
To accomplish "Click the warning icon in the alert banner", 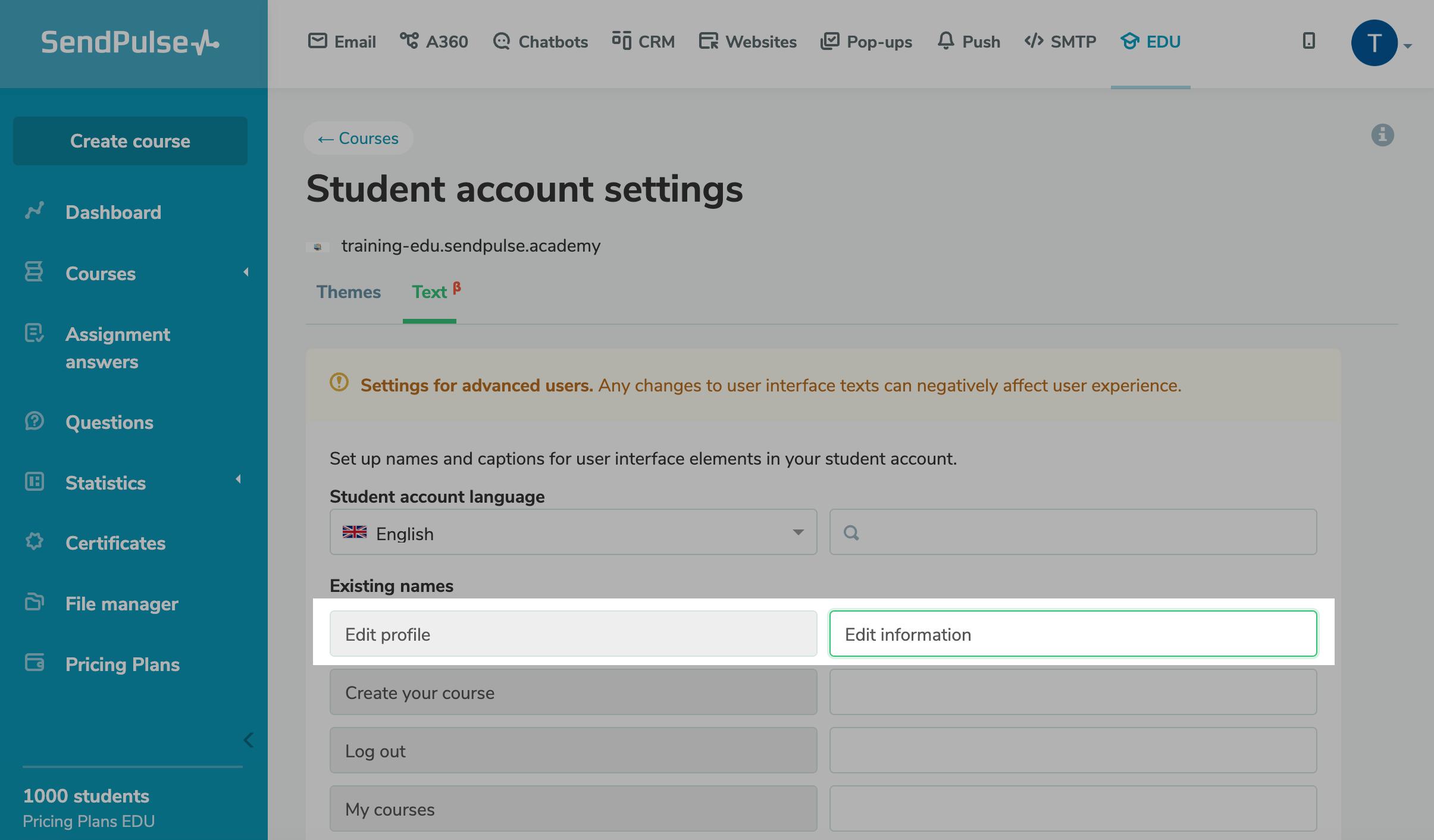I will pos(339,382).
